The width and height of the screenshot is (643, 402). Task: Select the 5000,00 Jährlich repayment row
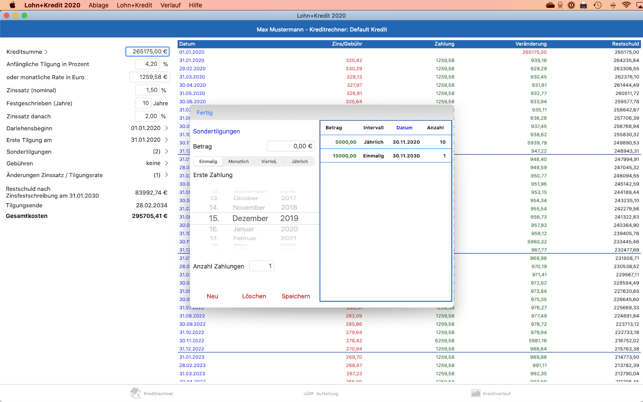[385, 142]
